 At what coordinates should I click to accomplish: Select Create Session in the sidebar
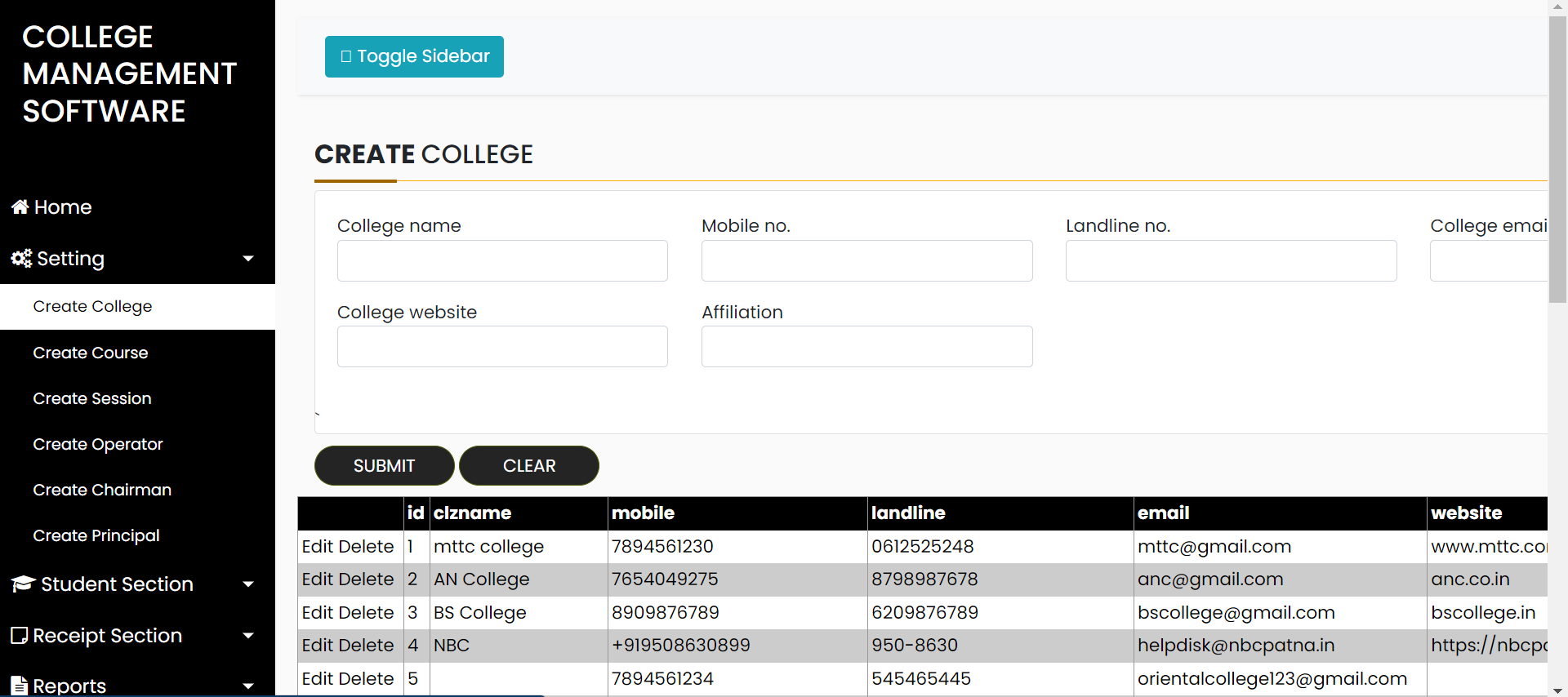(92, 398)
